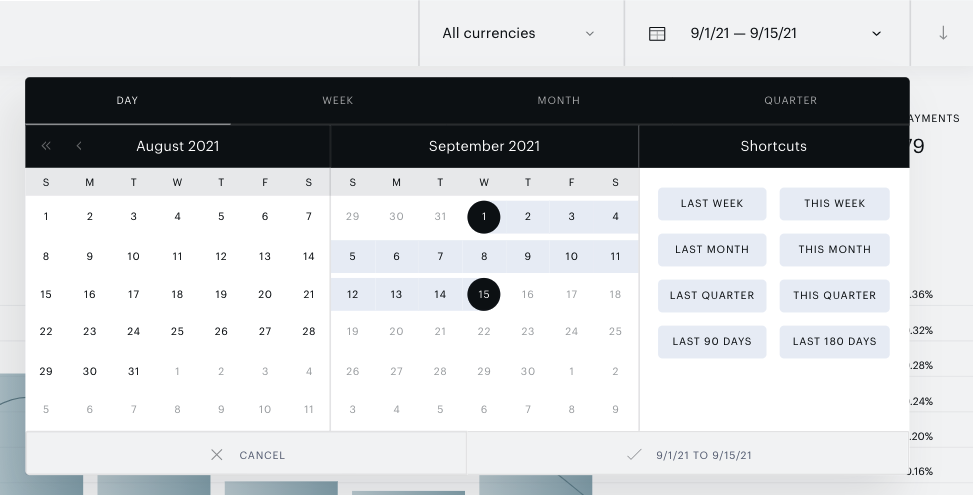Choose the Last Week shortcut
Viewport: 973px width, 495px height.
pos(712,203)
